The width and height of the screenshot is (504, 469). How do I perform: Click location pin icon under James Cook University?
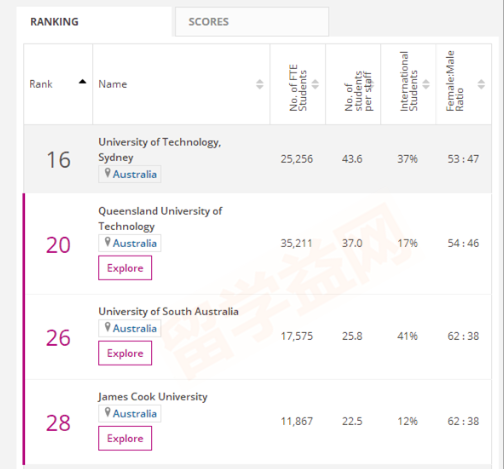point(107,412)
